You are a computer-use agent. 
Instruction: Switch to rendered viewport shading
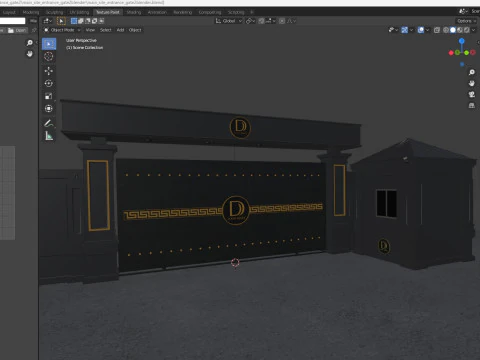pos(467,30)
